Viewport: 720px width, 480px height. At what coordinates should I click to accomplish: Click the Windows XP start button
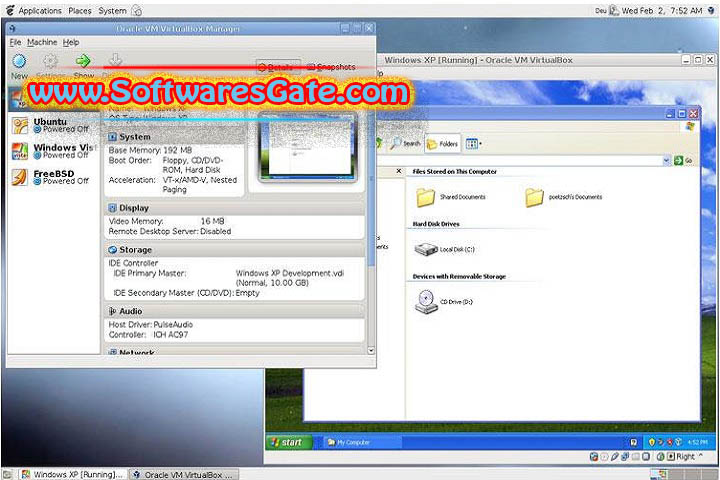click(289, 442)
